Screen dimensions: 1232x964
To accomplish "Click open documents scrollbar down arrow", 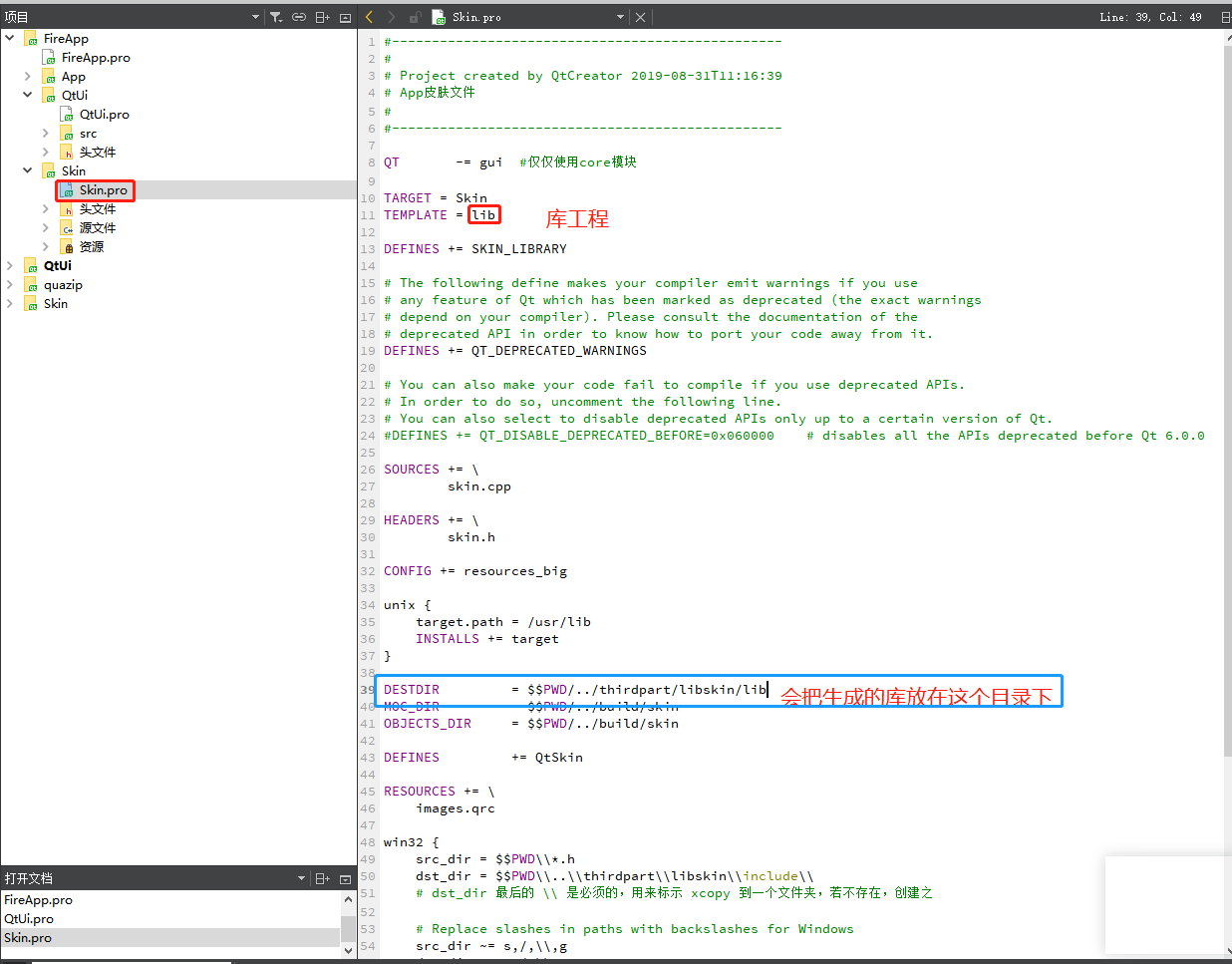I will click(x=348, y=950).
